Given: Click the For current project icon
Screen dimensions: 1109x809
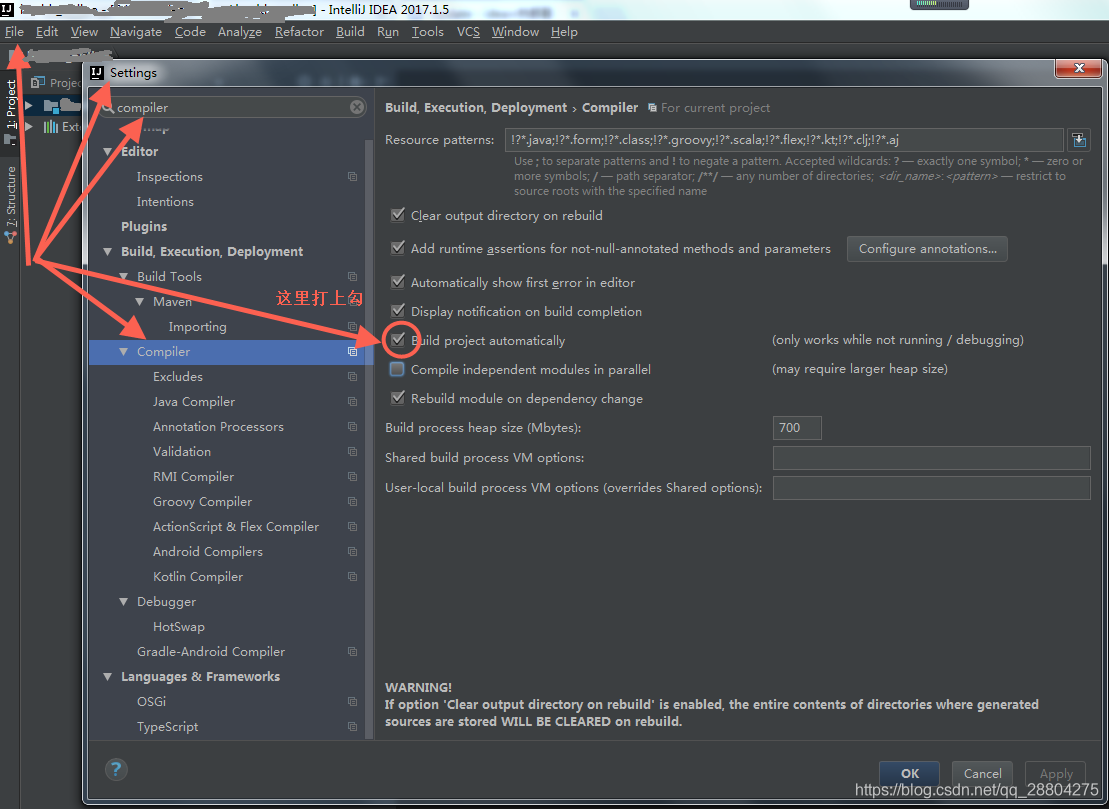Looking at the screenshot, I should click(x=652, y=107).
